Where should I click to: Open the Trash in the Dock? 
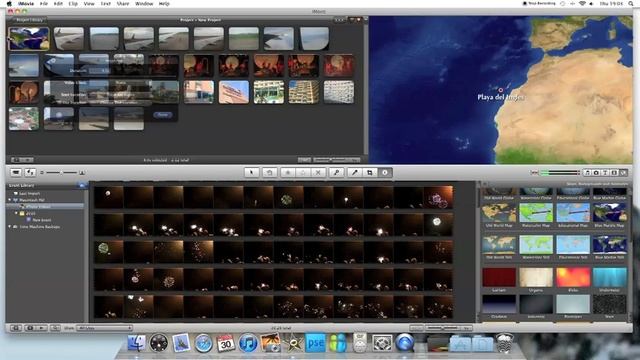pos(504,343)
